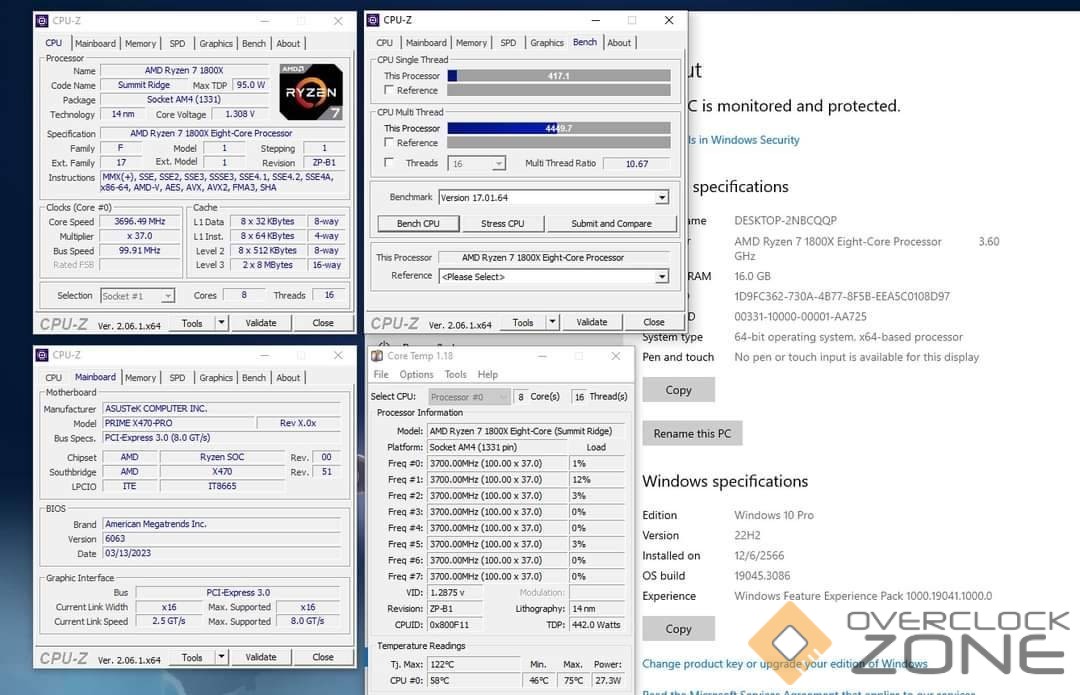Viewport: 1080px width, 695px height.
Task: Expand the Tools arrow in the Mainboard window
Action: tap(221, 656)
